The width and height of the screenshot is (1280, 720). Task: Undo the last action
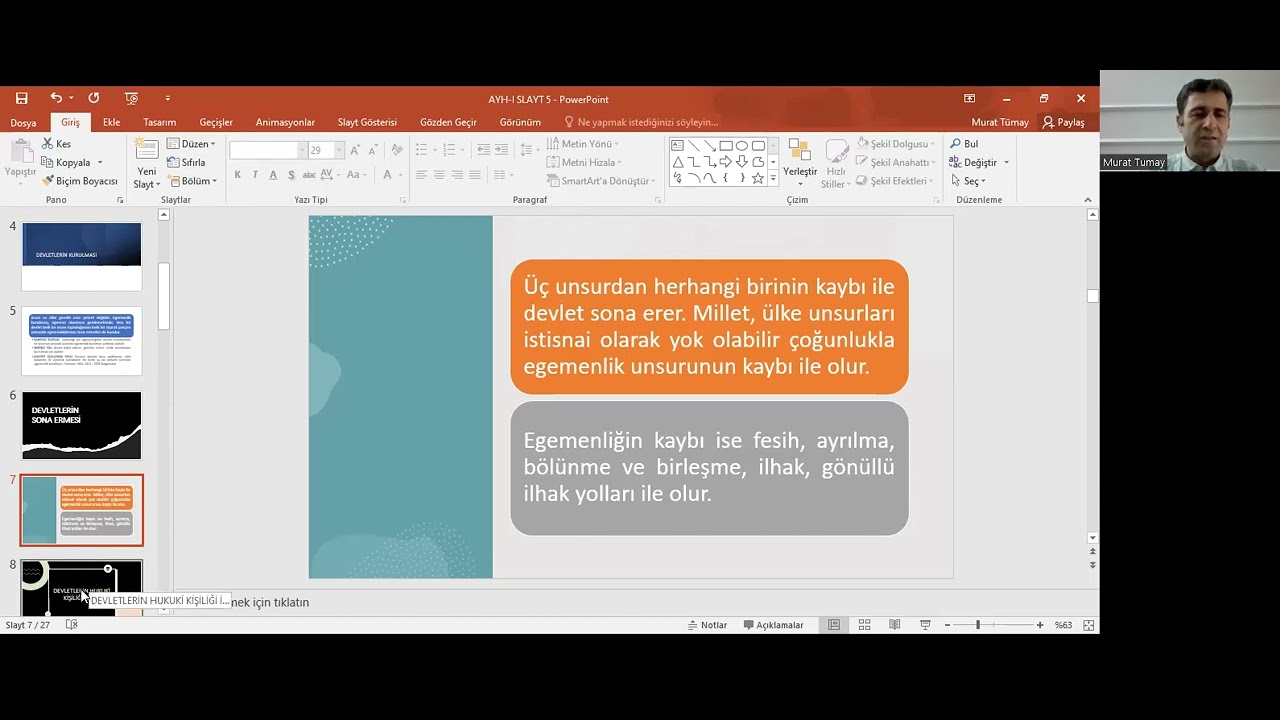[56, 98]
